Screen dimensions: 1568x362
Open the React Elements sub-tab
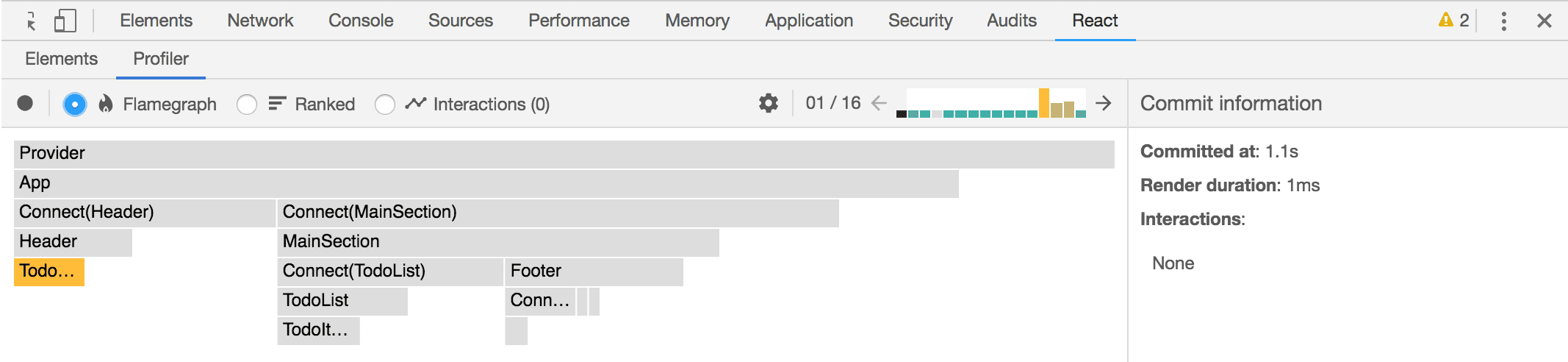pyautogui.click(x=61, y=59)
